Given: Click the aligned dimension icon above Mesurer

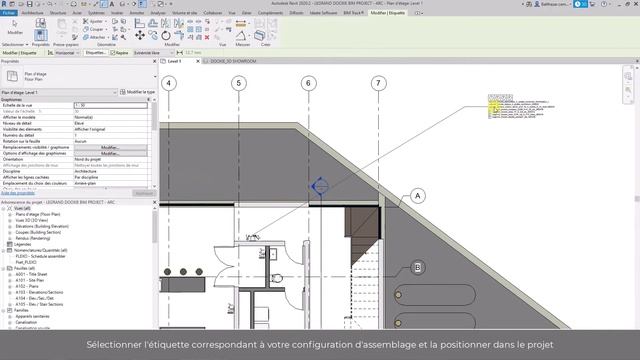Looking at the screenshot, I should (241, 23).
